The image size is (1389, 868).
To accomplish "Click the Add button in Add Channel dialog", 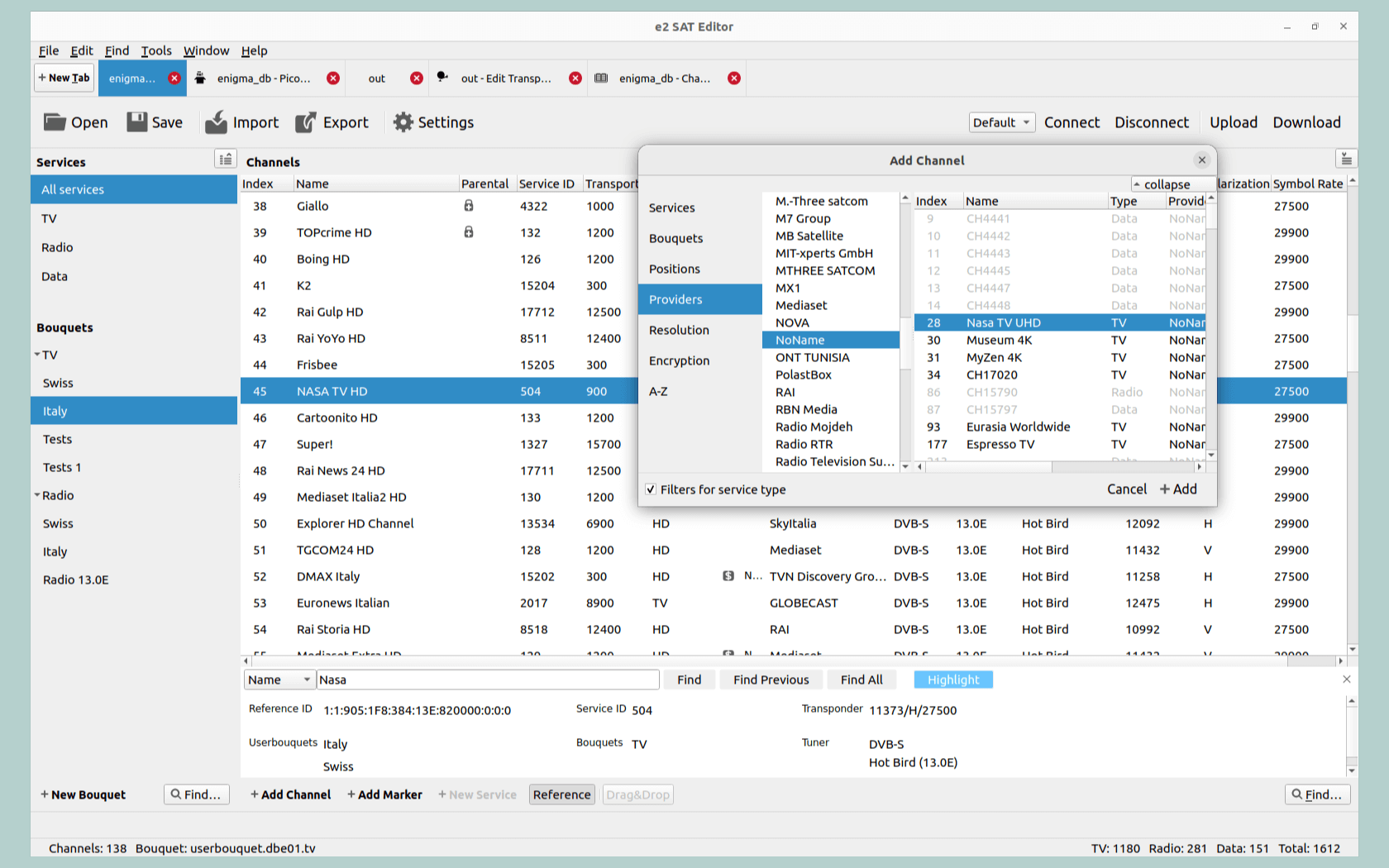I will (1177, 489).
